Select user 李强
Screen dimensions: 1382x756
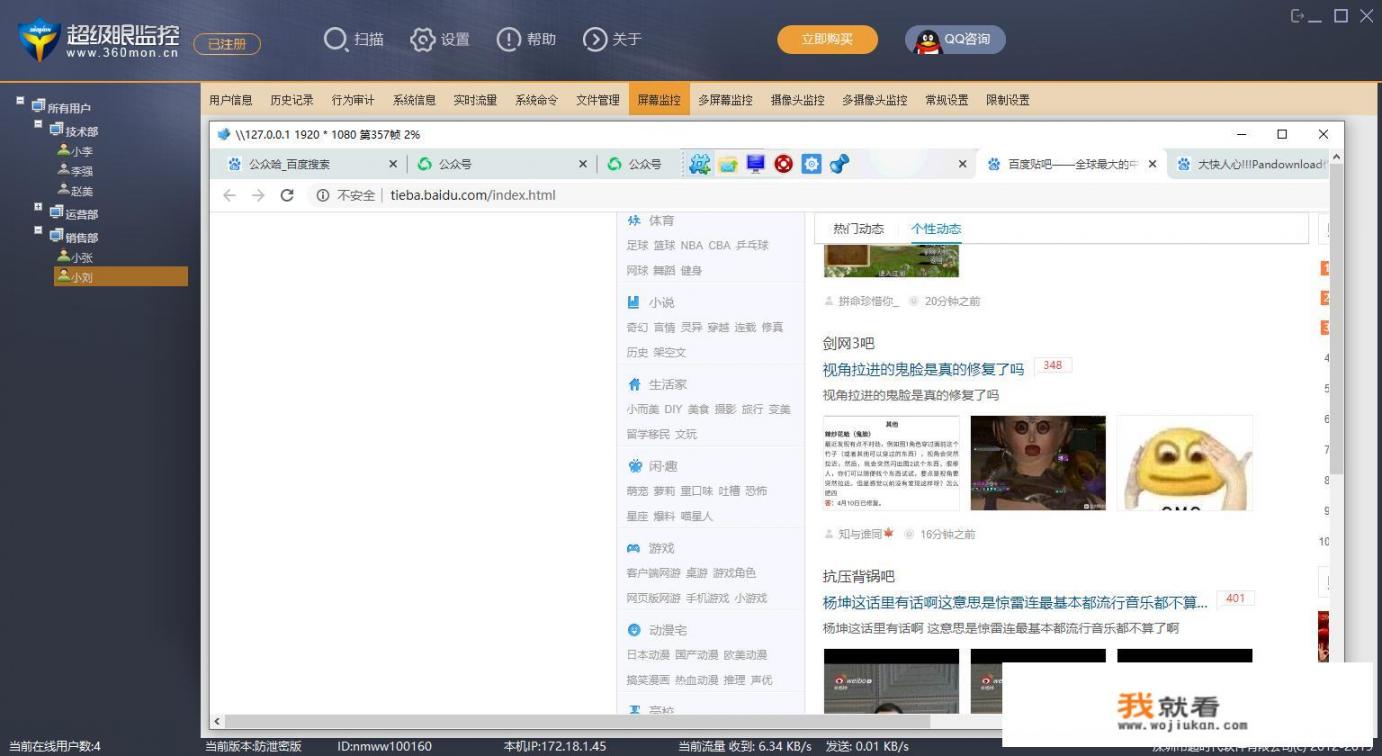[75, 172]
